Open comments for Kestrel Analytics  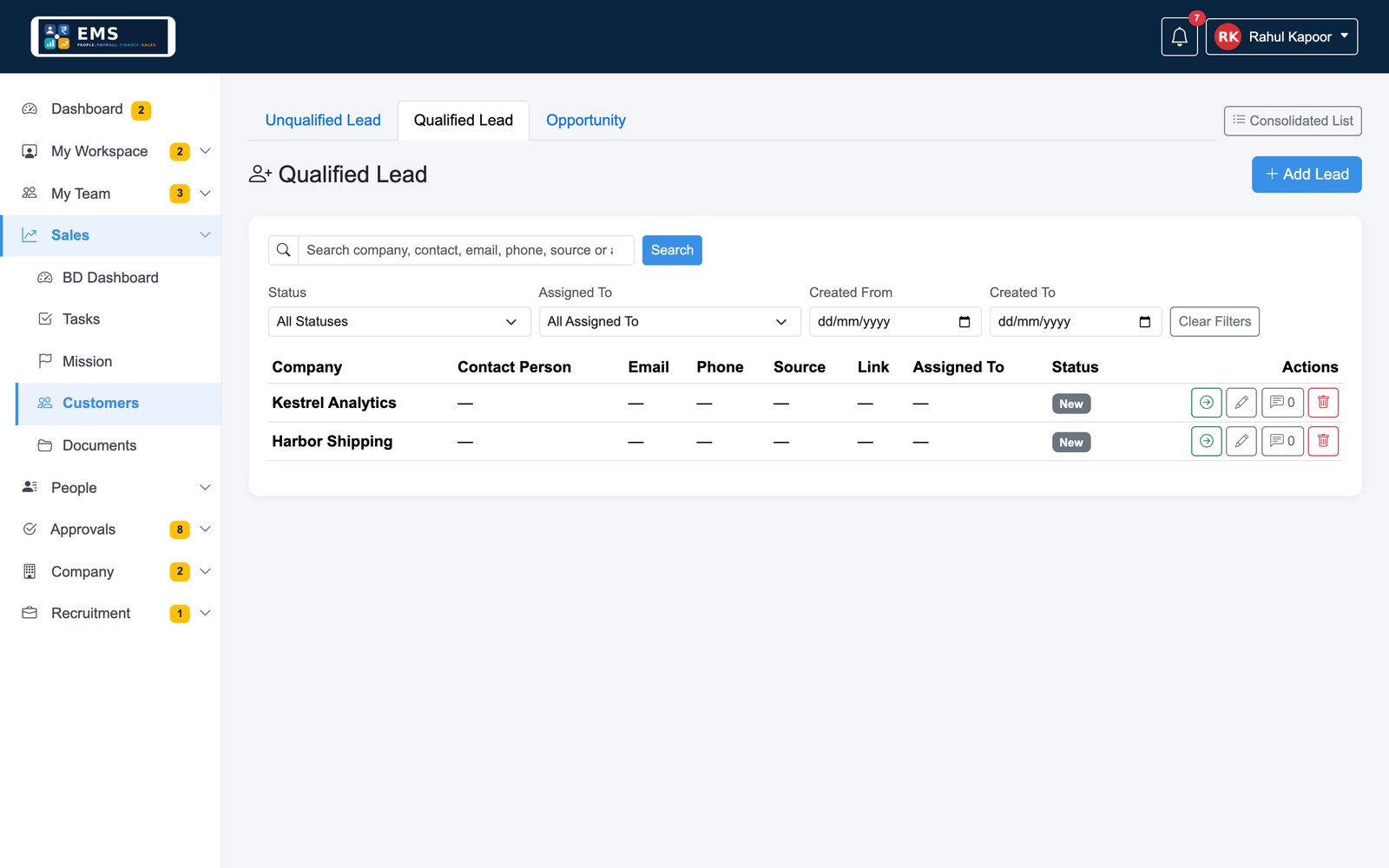coord(1282,403)
